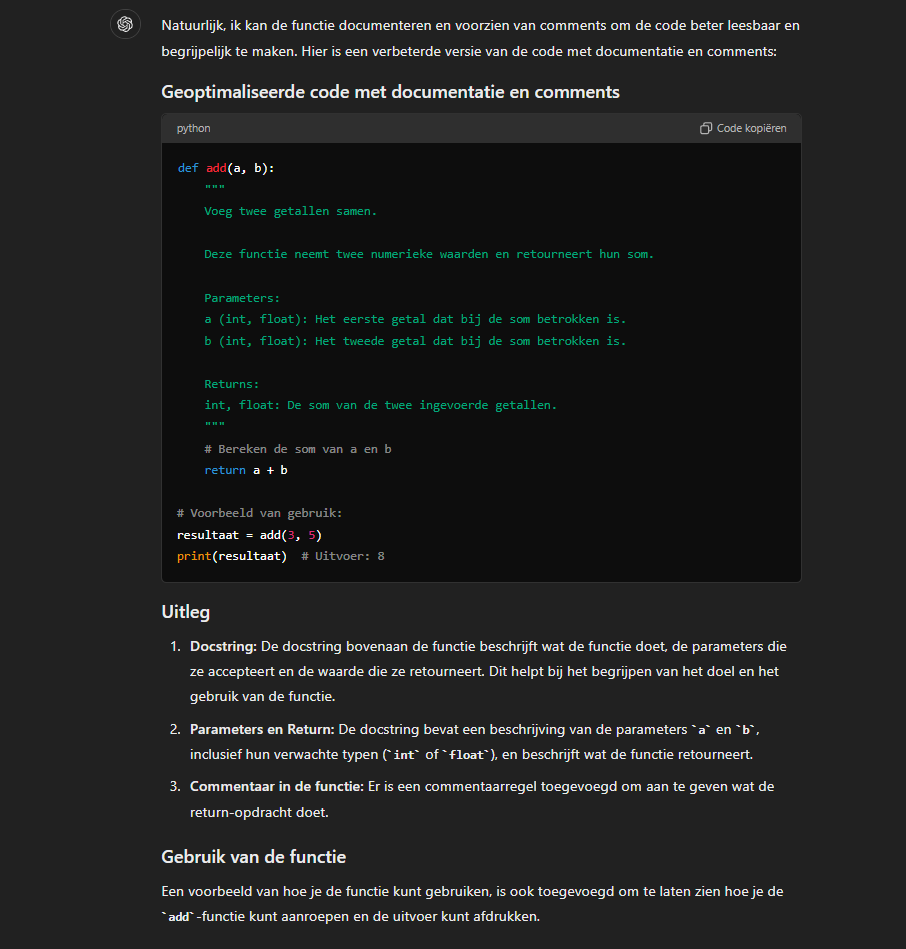906x949 pixels.
Task: Click the ChatGPT logo avatar
Action: click(125, 25)
